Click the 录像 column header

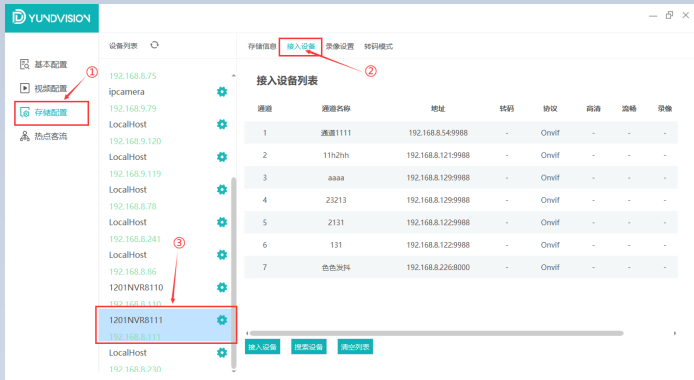pos(665,108)
